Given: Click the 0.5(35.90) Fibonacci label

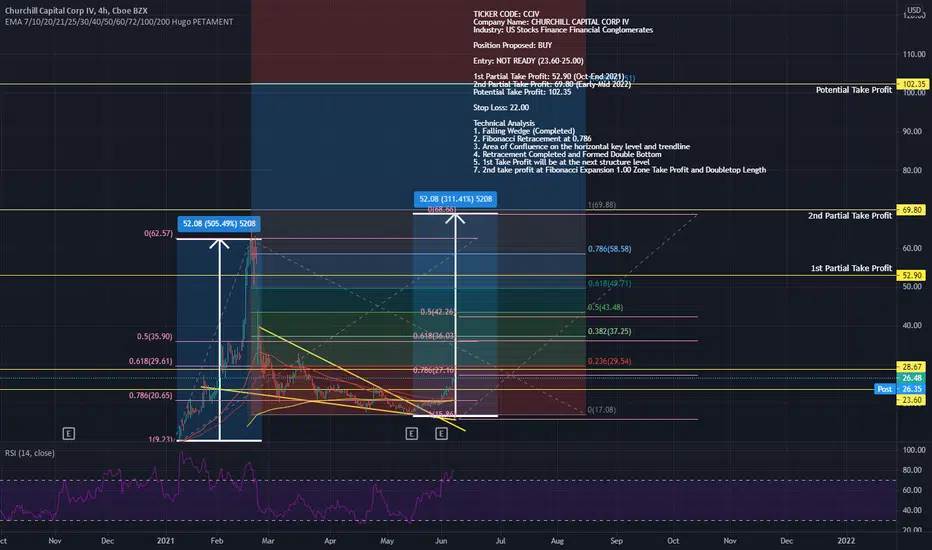Looking at the screenshot, I should point(155,337).
